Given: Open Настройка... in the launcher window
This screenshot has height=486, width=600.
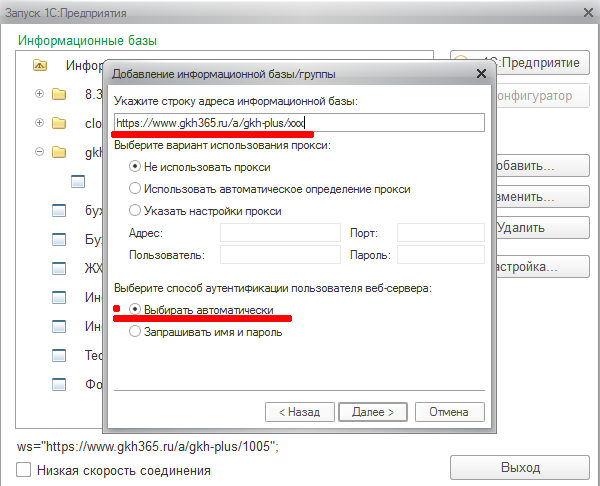Looking at the screenshot, I should point(543,266).
